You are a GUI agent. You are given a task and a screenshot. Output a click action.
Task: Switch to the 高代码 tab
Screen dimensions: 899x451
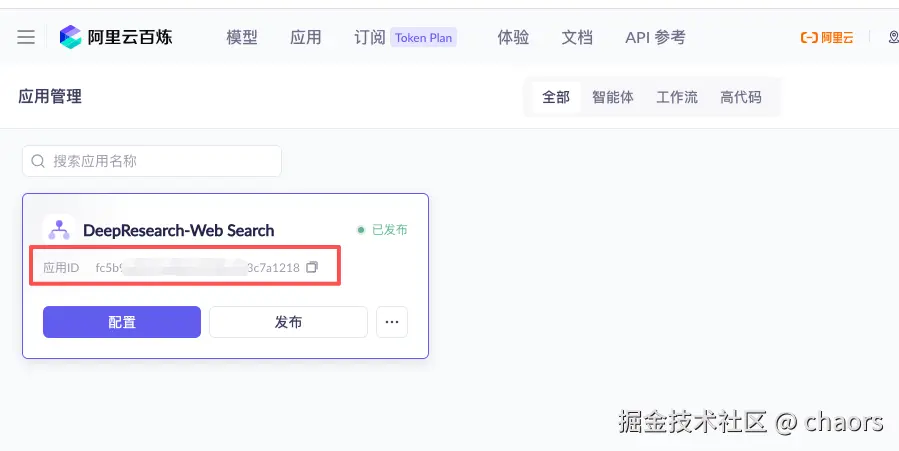pyautogui.click(x=741, y=97)
